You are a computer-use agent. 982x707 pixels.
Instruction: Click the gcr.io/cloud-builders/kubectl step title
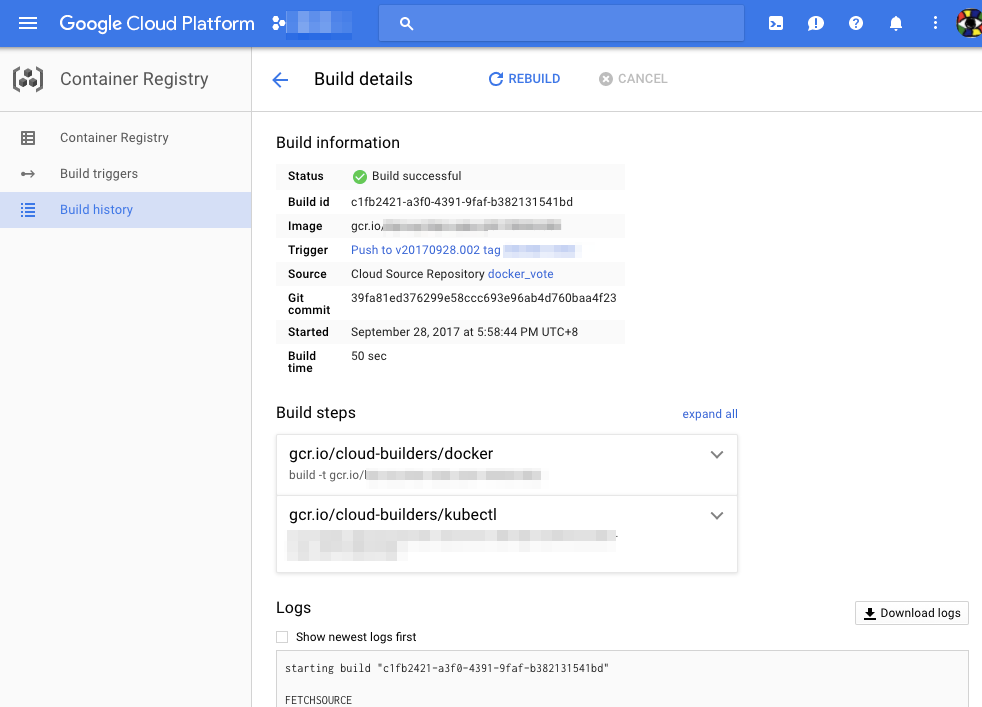(393, 515)
